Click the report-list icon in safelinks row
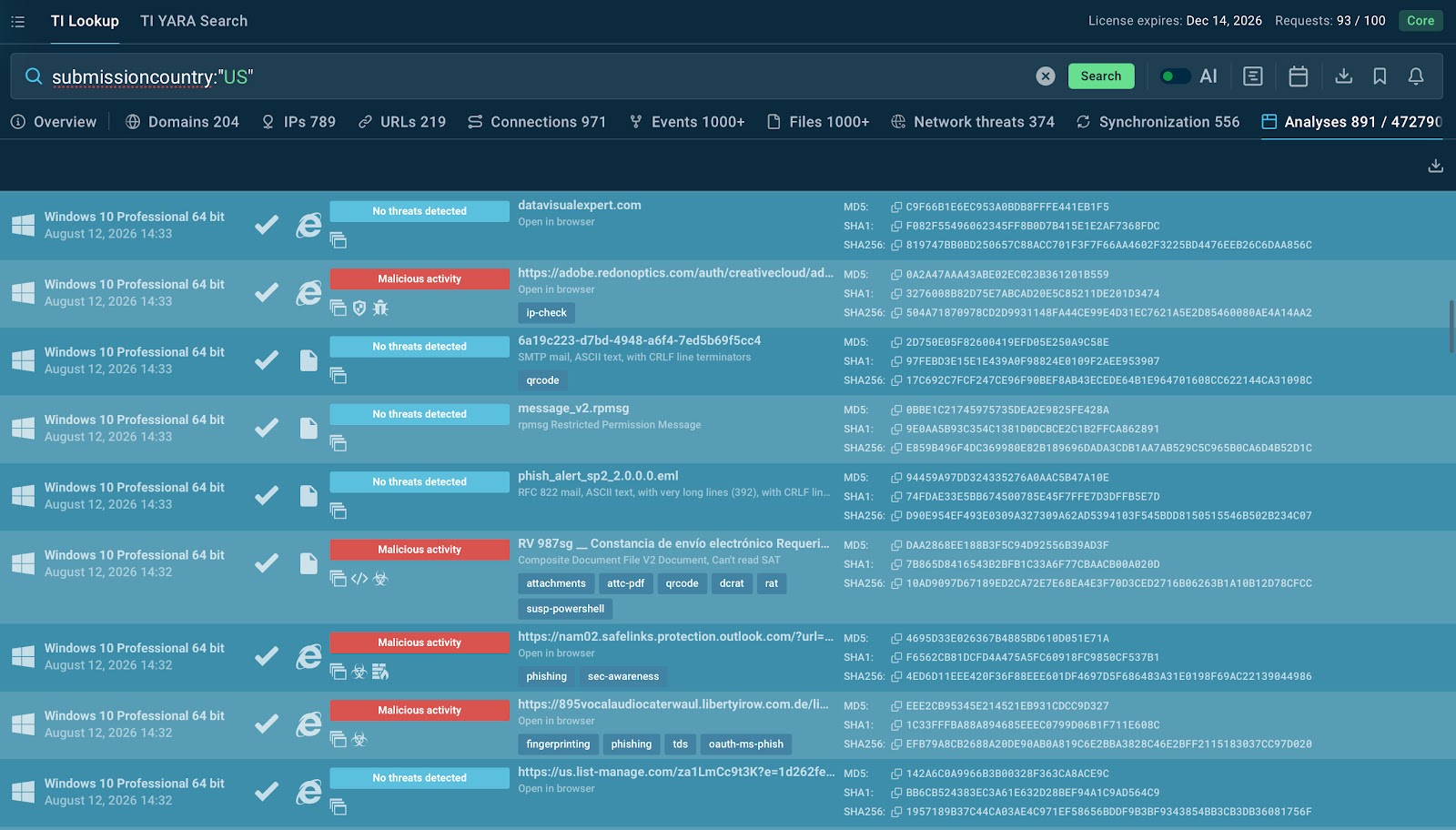Viewport: 1456px width, 830px height. click(380, 672)
